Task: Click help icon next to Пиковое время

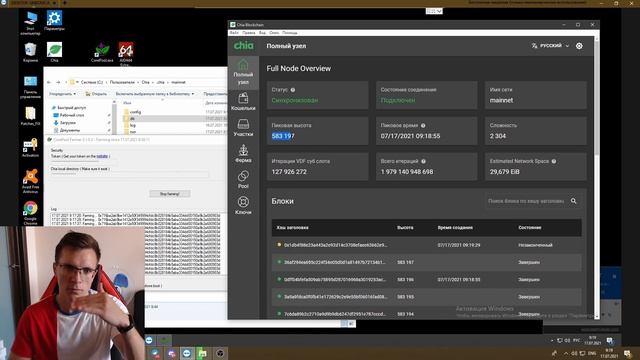Action: (423, 126)
